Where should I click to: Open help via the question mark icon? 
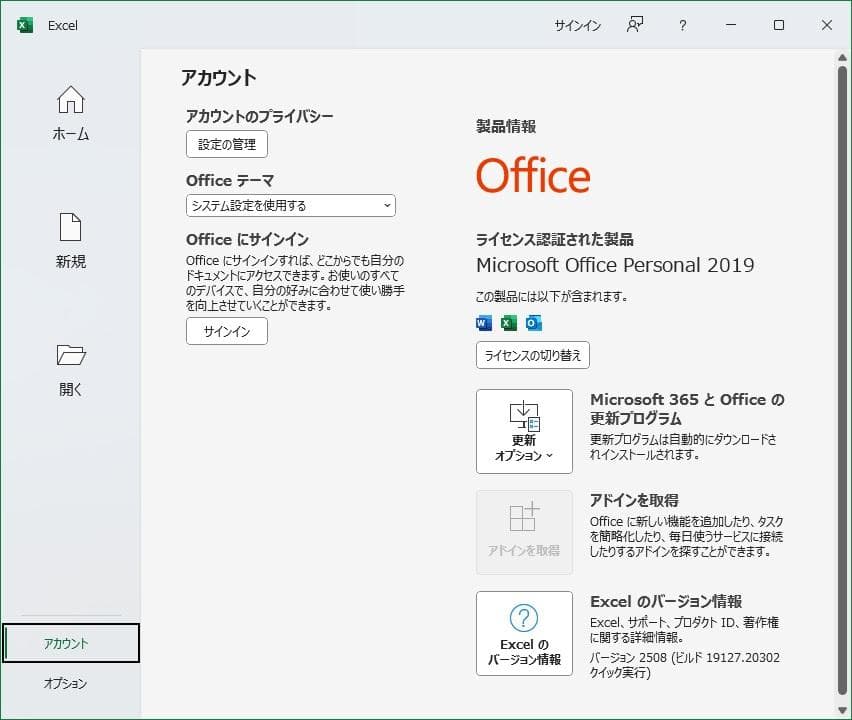pos(682,25)
